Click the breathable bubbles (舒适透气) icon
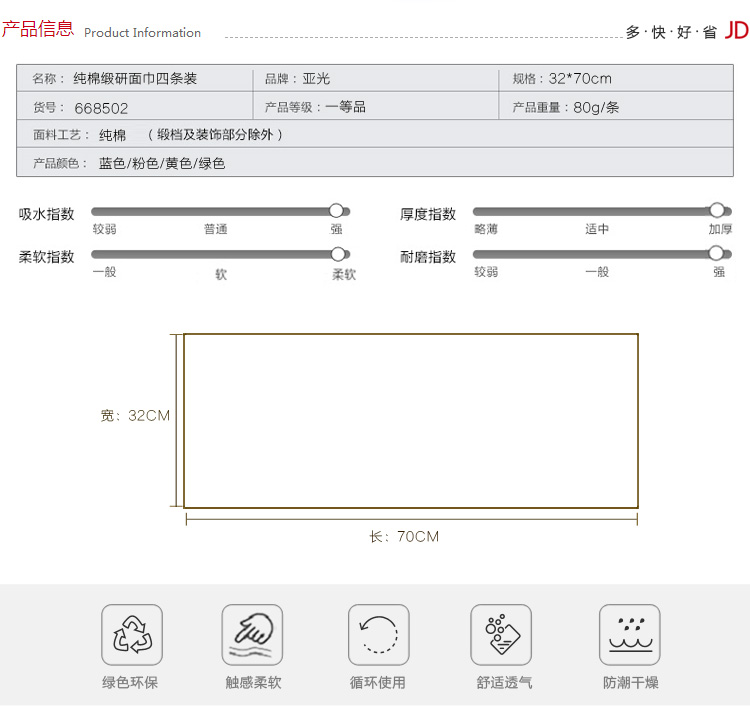Viewport: 750px width, 710px height. (x=501, y=634)
